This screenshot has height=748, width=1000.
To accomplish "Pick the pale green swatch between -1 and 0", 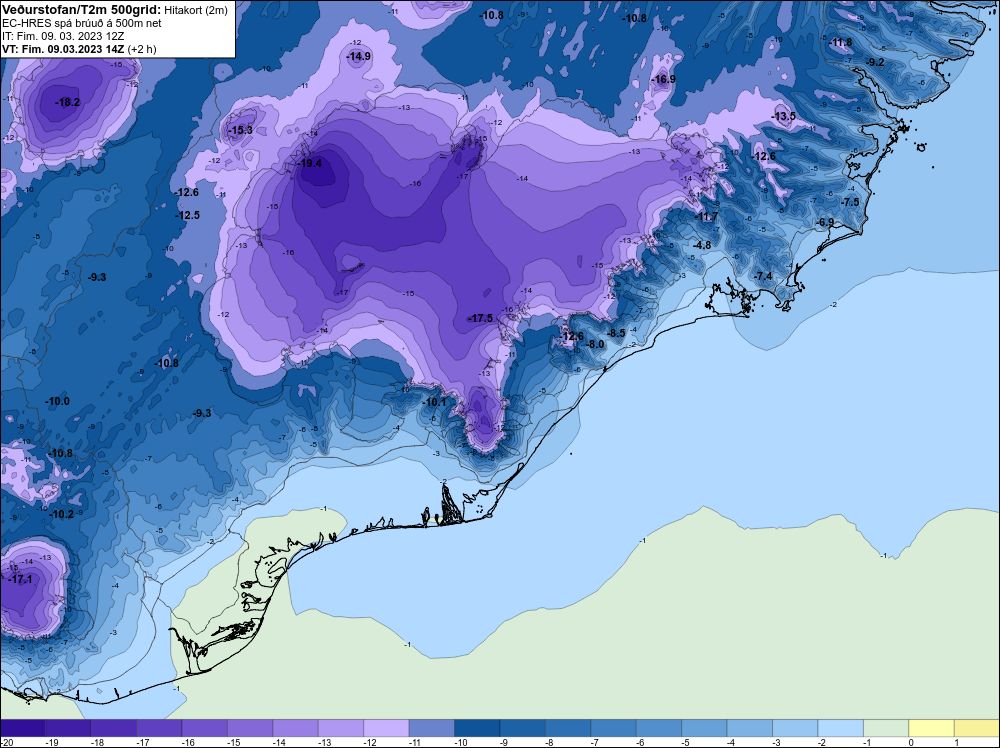I will coord(886,728).
